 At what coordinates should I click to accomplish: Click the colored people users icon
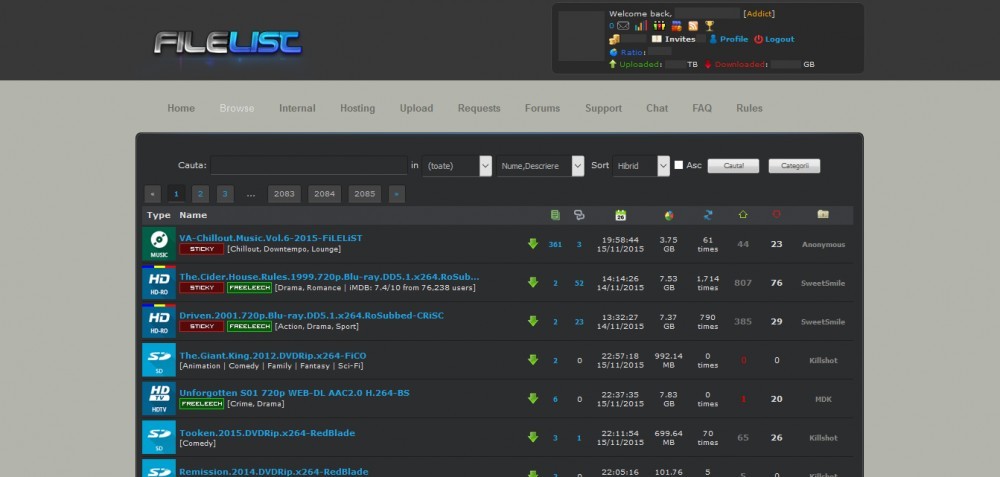(659, 26)
